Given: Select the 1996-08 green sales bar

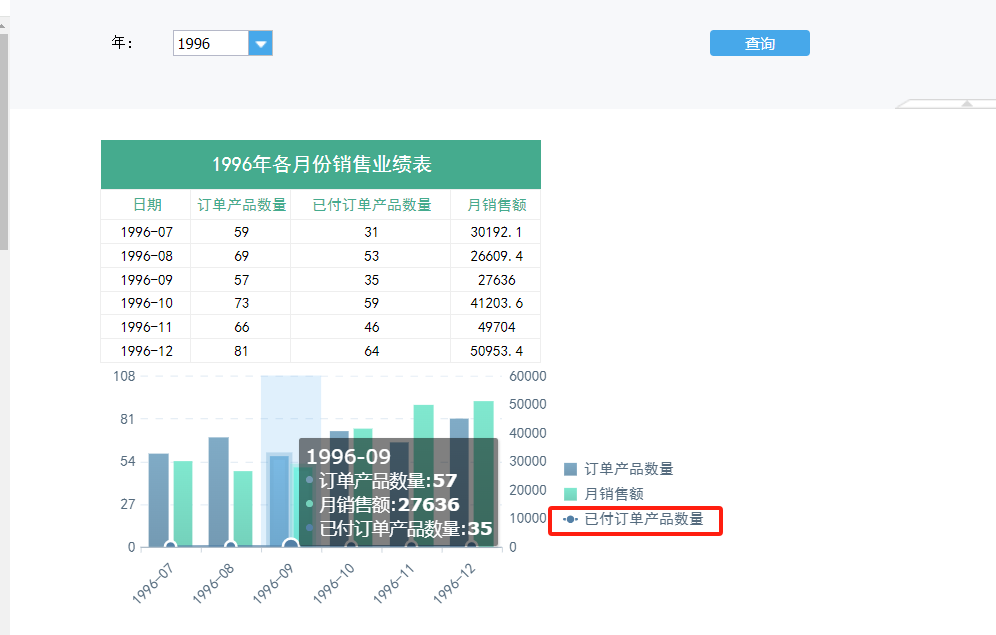Looking at the screenshot, I should (243, 509).
